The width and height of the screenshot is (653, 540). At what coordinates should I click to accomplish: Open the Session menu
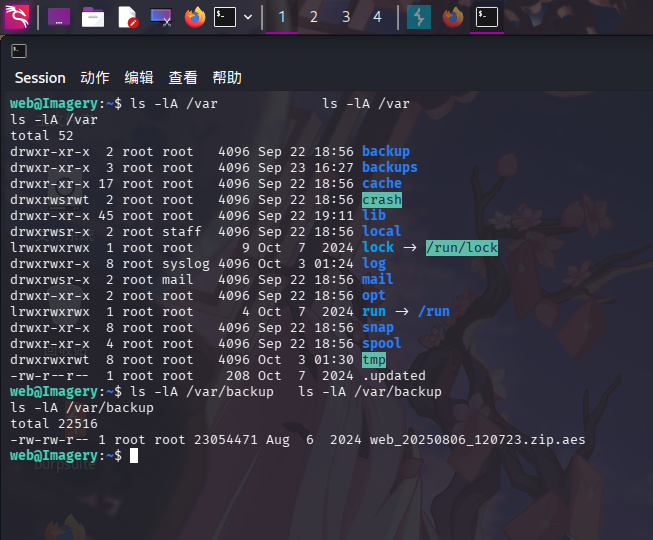(40, 78)
